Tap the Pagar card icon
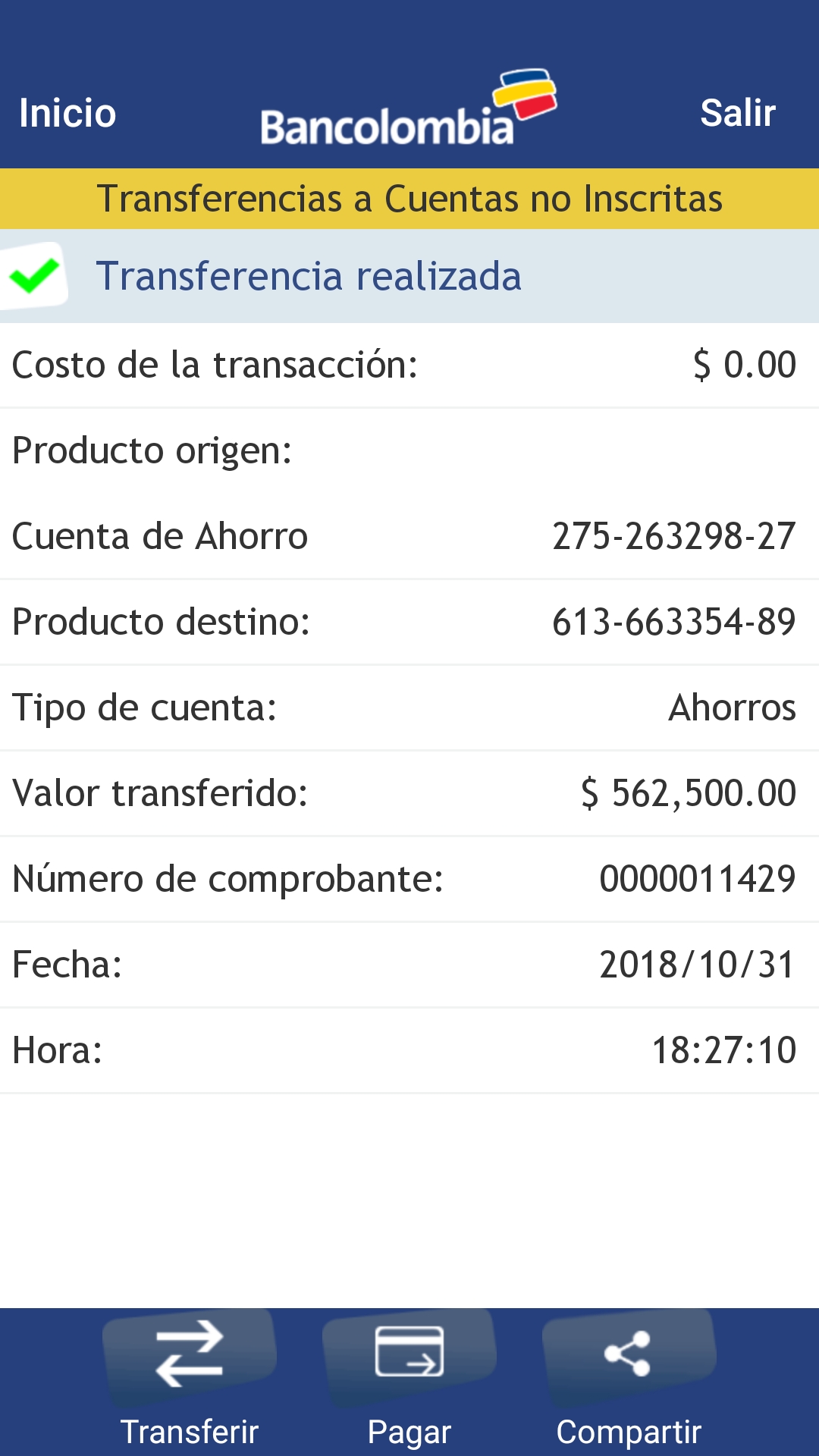819x1456 pixels. [x=409, y=1352]
